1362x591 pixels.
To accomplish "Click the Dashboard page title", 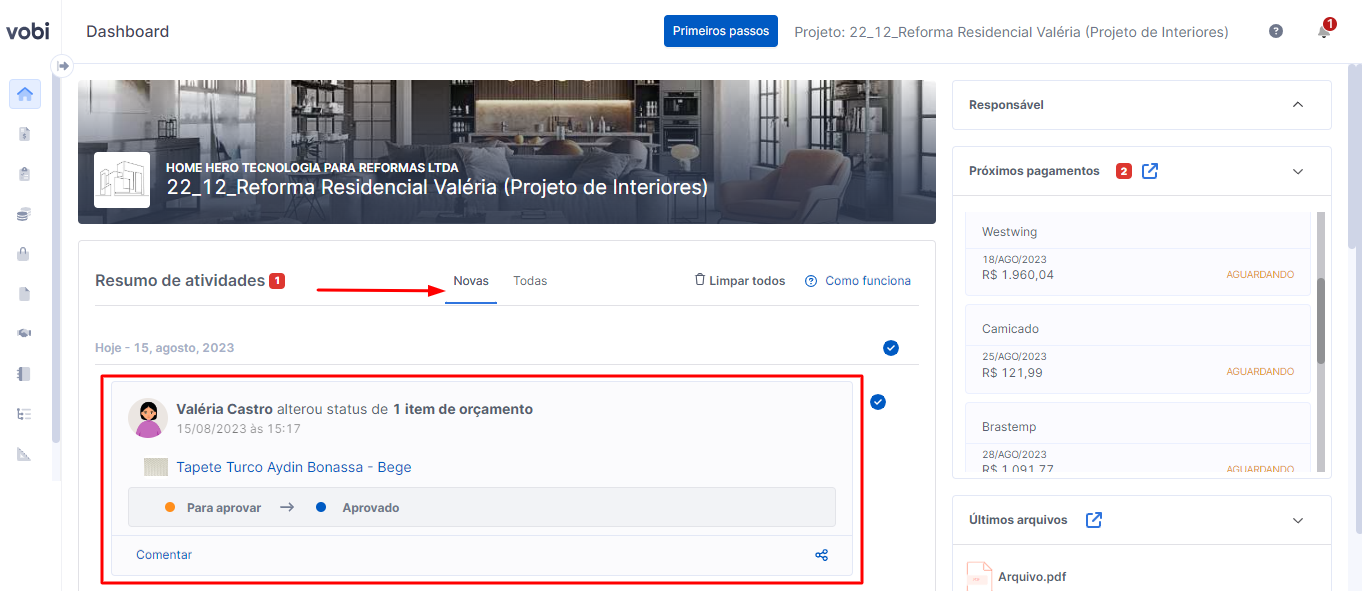I will 128,32.
